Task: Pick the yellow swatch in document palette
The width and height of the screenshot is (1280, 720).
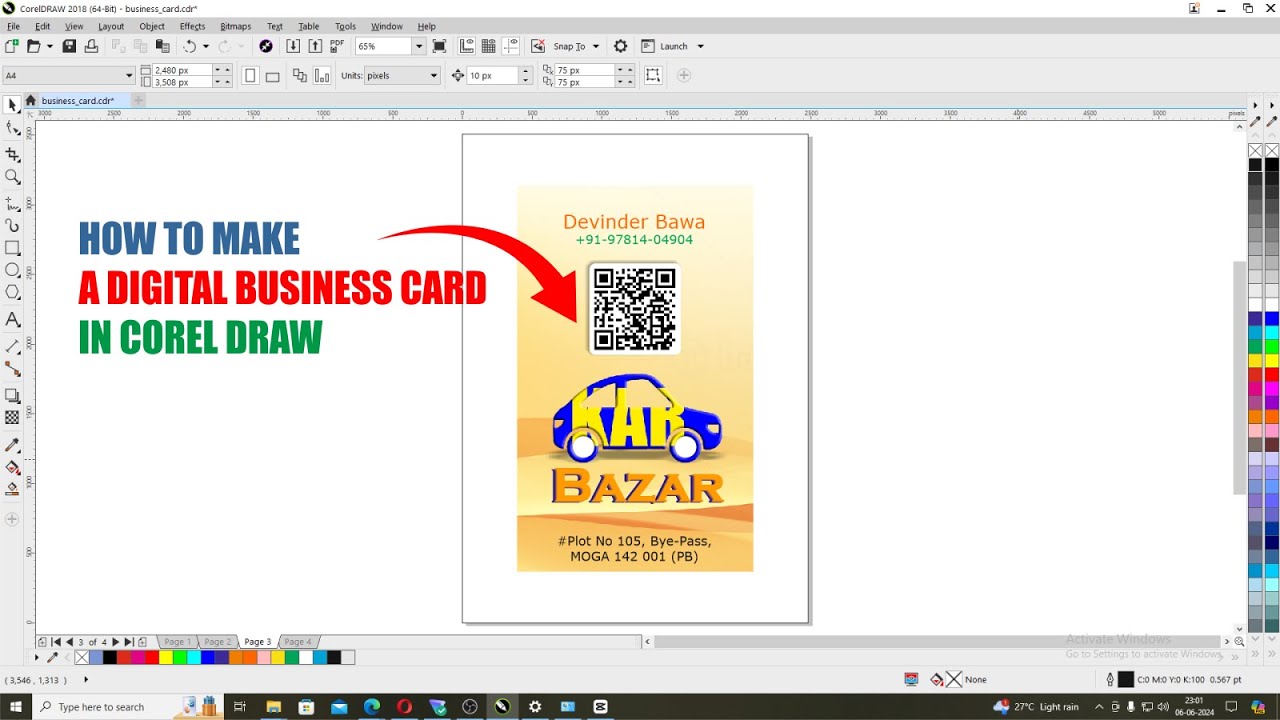Action: tap(166, 658)
